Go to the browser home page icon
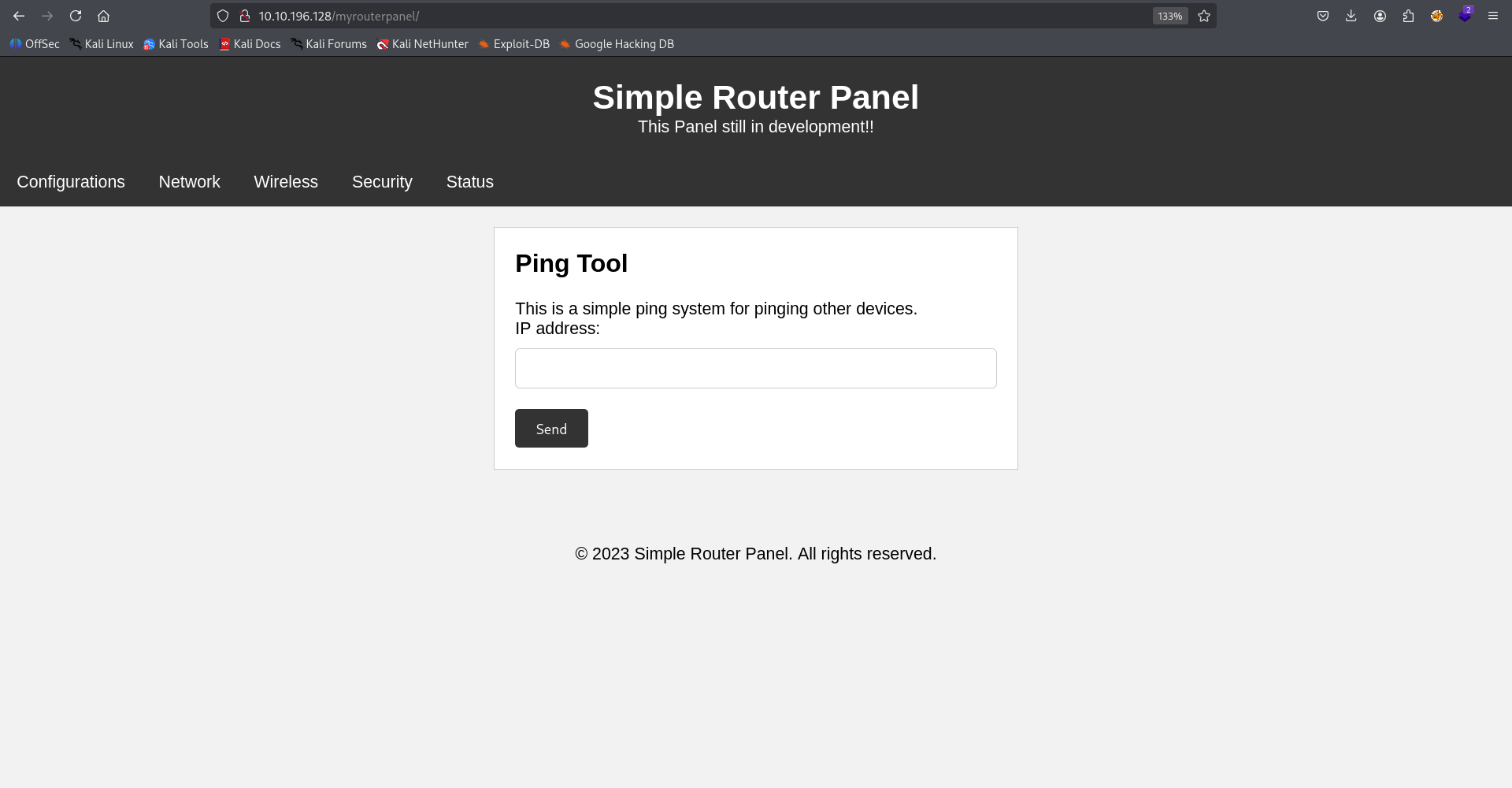 tap(104, 16)
